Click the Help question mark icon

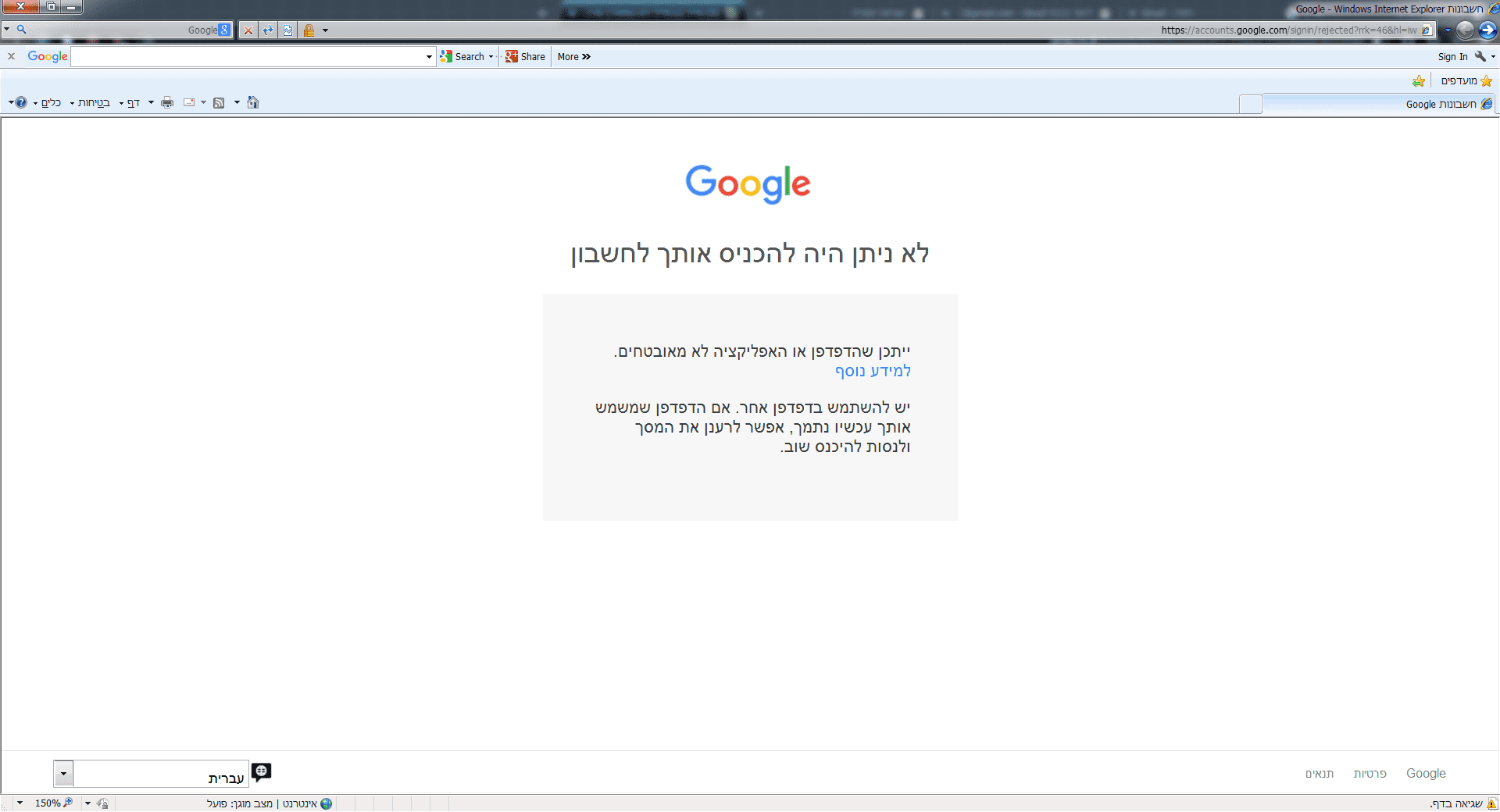[x=21, y=102]
